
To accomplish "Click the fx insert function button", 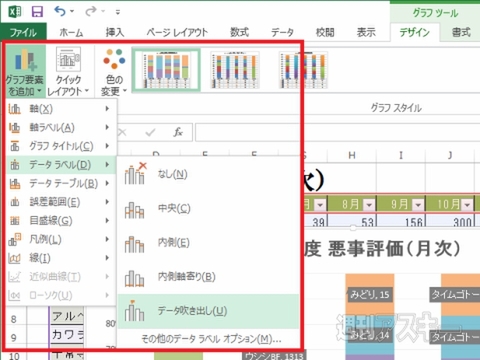I will (x=178, y=132).
